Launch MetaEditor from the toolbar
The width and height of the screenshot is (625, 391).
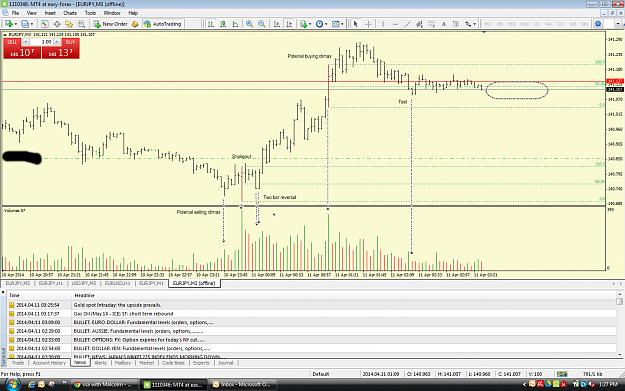135,24
